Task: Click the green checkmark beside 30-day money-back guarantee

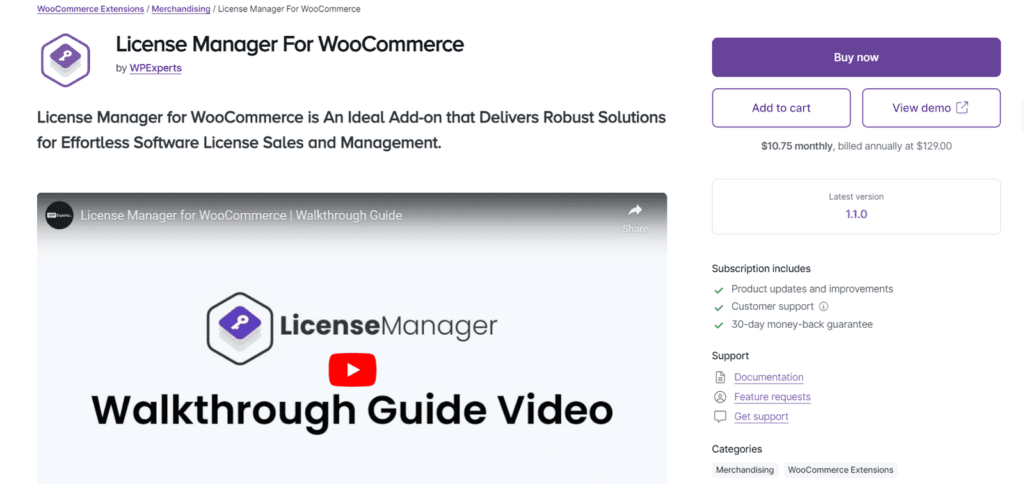Action: point(719,325)
